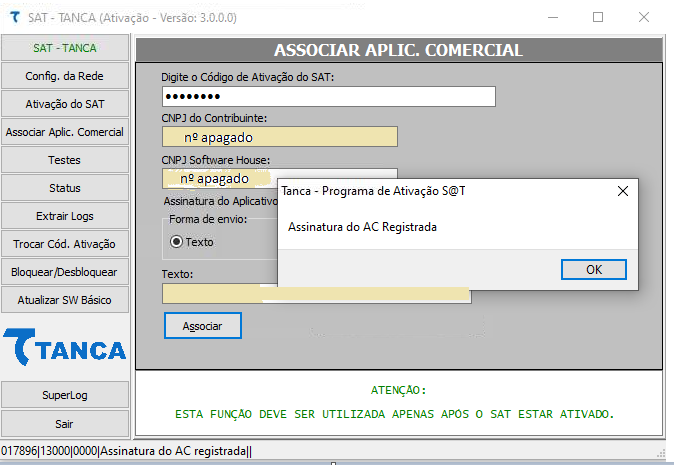The image size is (674, 465).
Task: Click the Extrair Logs button
Action: point(65,216)
